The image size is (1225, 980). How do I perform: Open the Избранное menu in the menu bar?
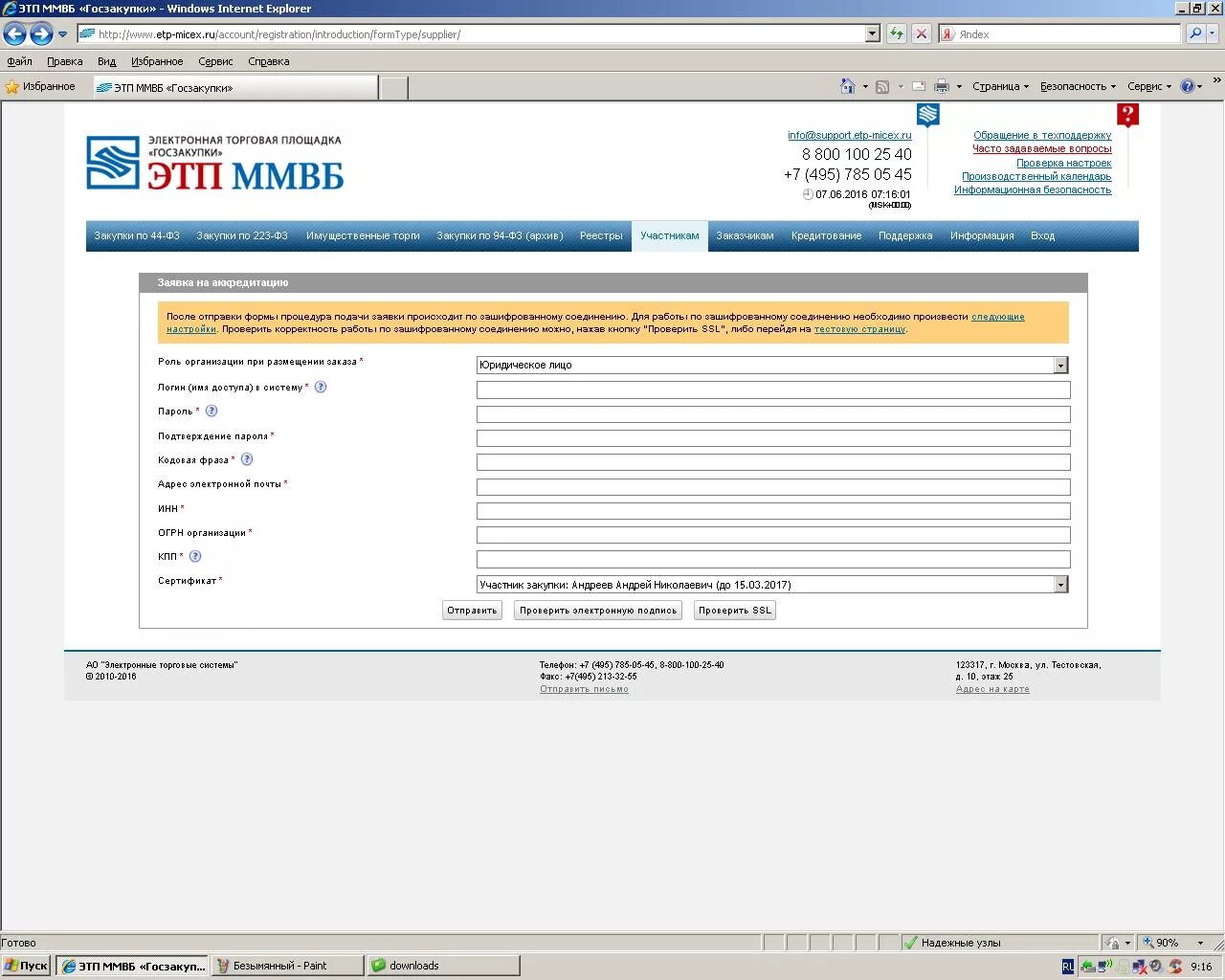pyautogui.click(x=157, y=61)
